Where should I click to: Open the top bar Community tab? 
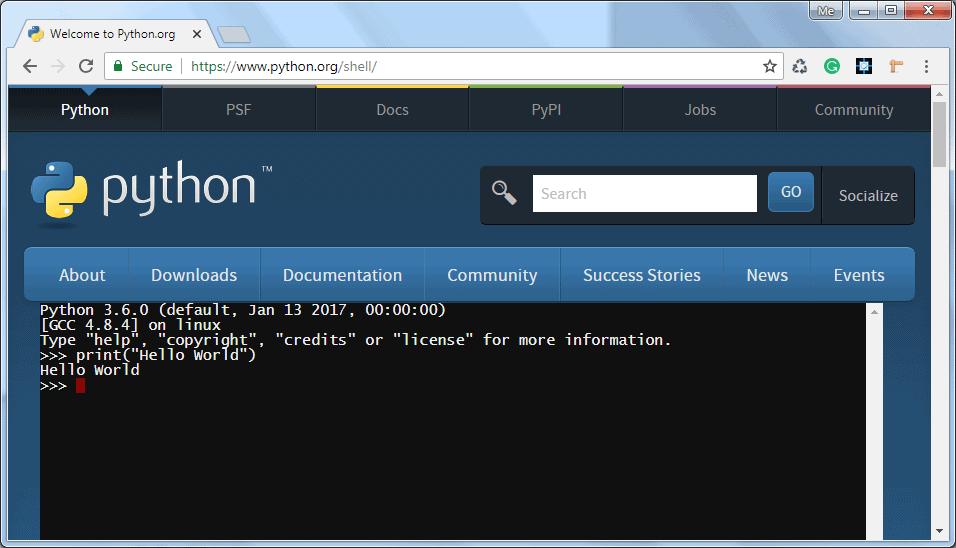pyautogui.click(x=854, y=110)
